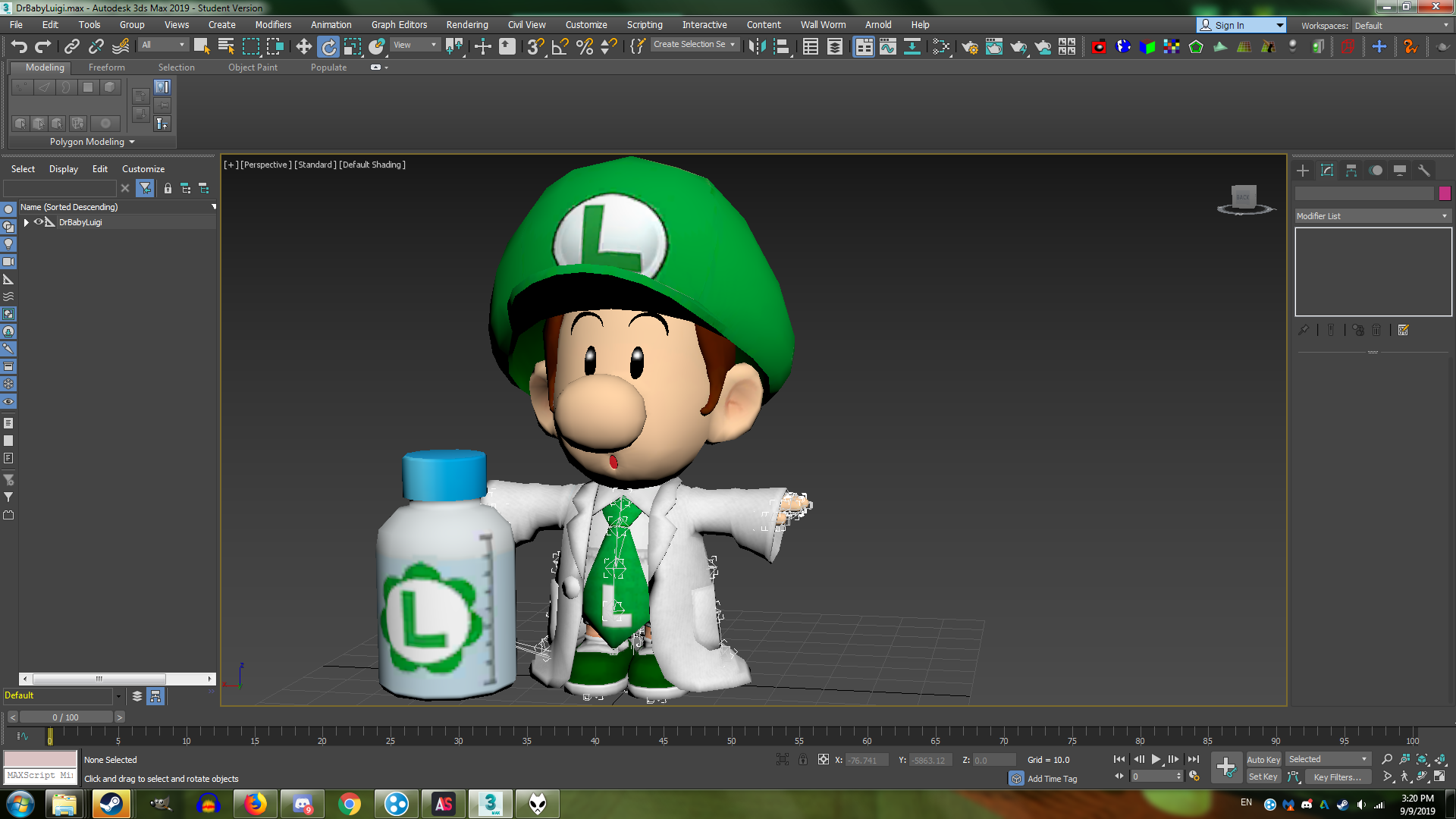This screenshot has height=819, width=1456.
Task: Click the Redo arrow icon
Action: coord(43,46)
